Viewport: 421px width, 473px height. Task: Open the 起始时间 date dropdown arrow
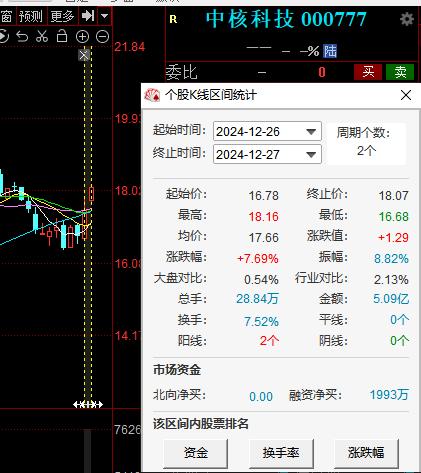pyautogui.click(x=311, y=132)
